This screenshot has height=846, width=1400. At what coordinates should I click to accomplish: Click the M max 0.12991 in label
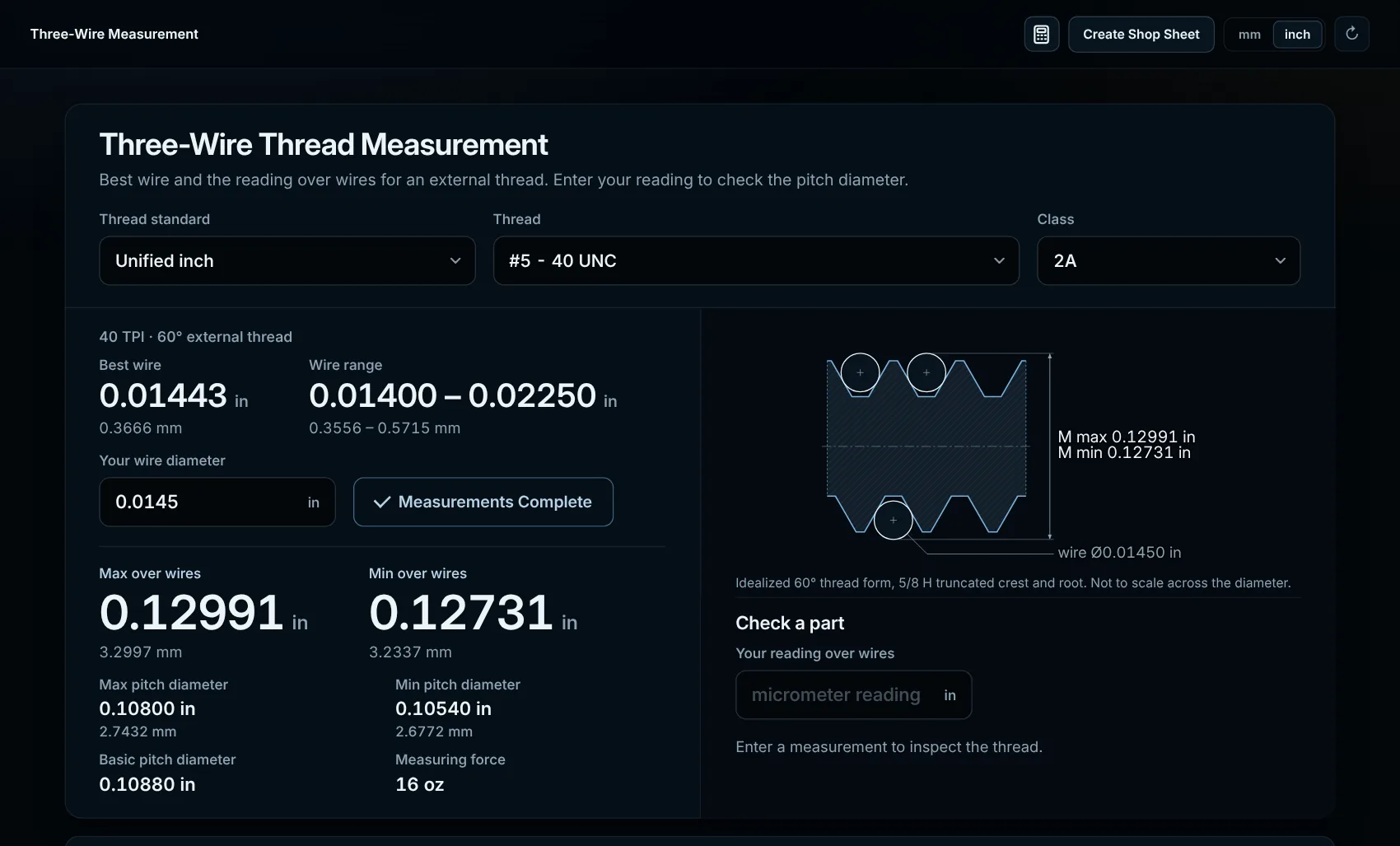point(1127,437)
